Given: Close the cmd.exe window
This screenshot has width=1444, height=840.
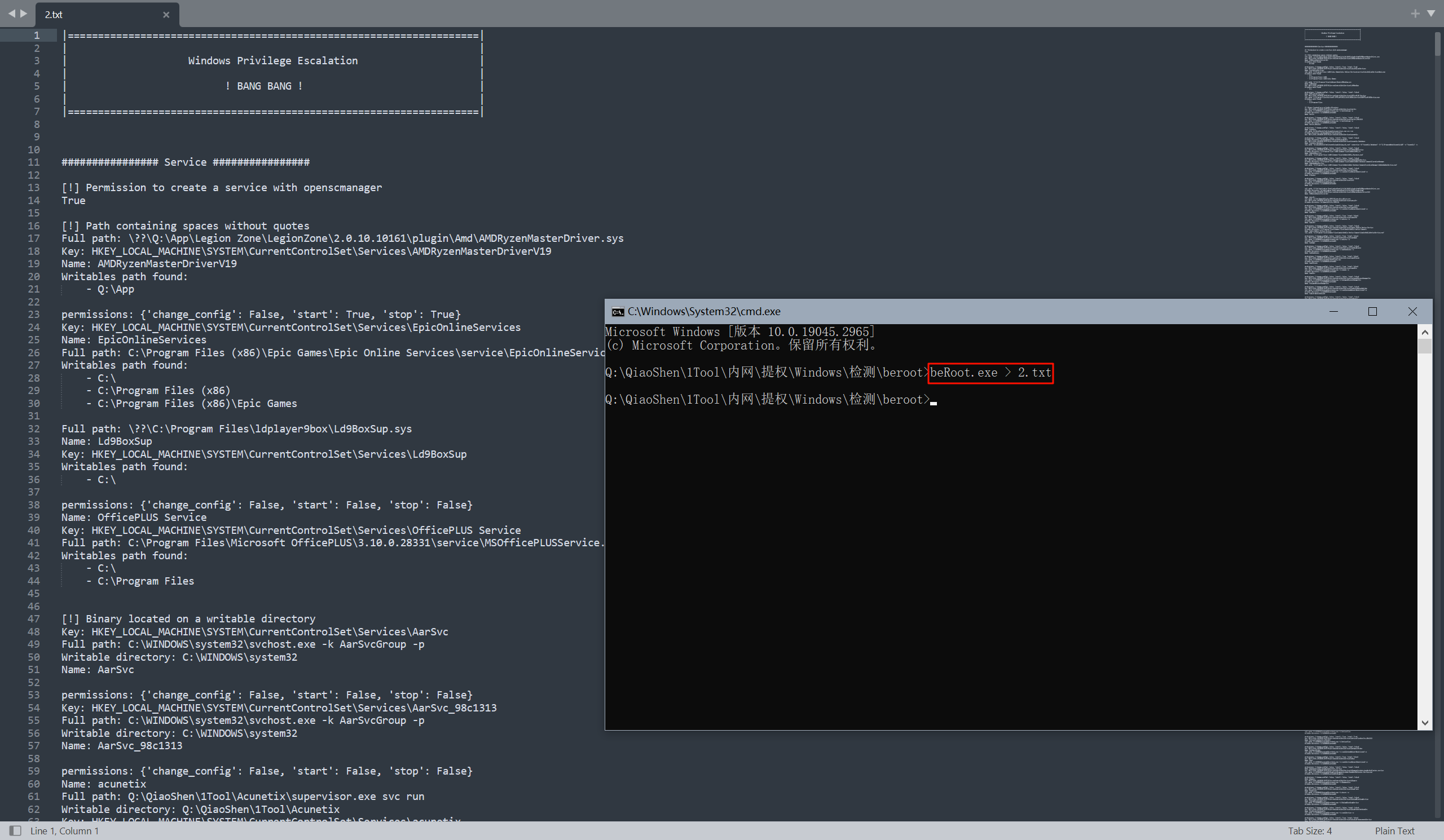Looking at the screenshot, I should [1412, 312].
